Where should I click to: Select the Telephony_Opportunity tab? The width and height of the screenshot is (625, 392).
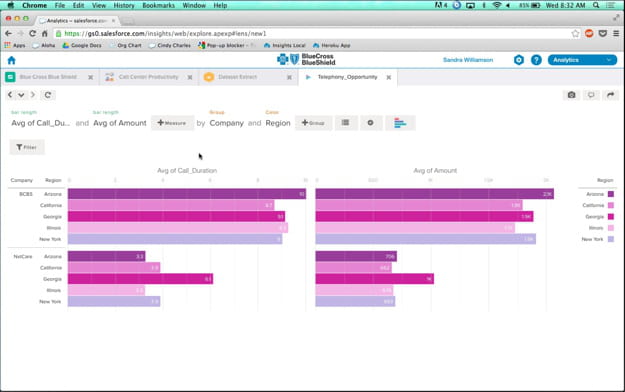point(347,77)
